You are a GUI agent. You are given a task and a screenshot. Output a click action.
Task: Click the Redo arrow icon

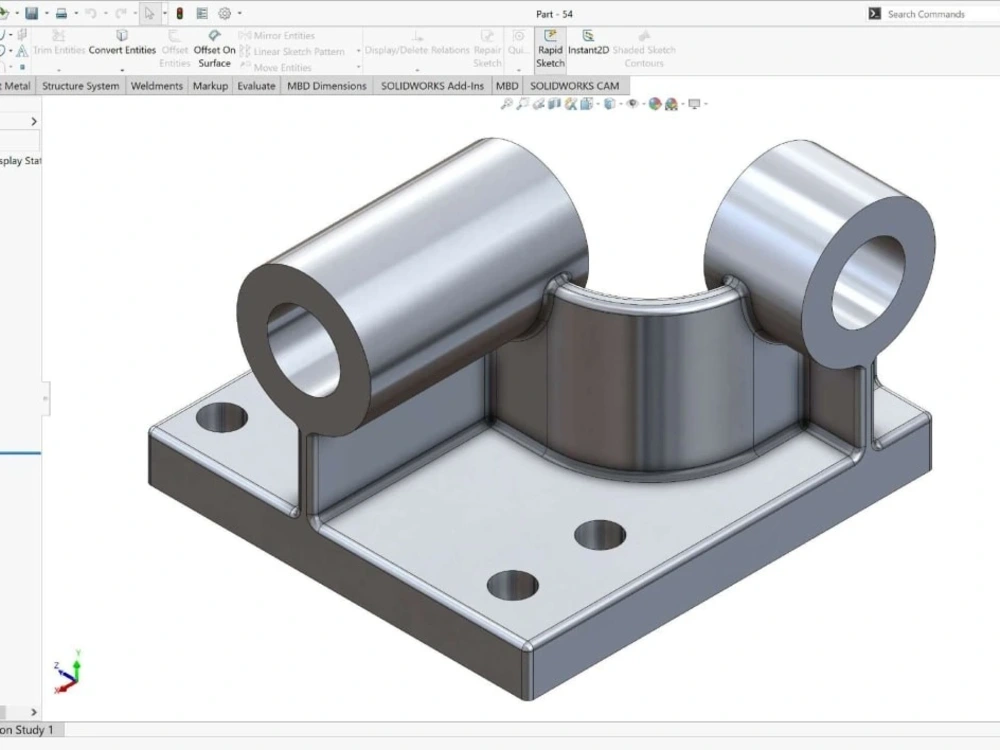121,13
